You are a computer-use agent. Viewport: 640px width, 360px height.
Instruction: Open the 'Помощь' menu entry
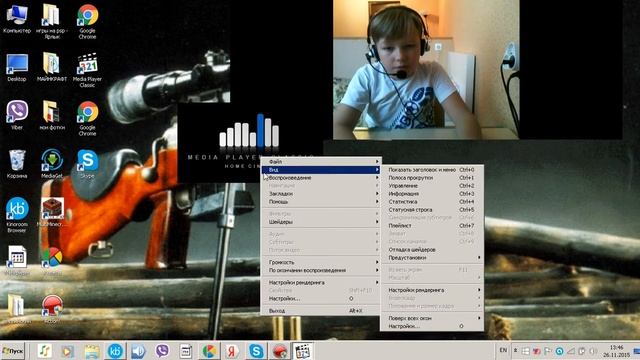321,202
